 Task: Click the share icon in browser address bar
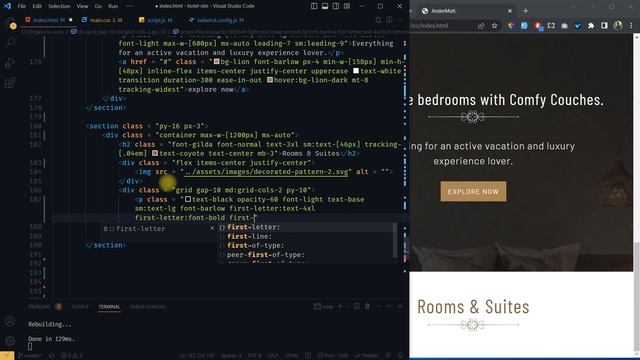481,26
